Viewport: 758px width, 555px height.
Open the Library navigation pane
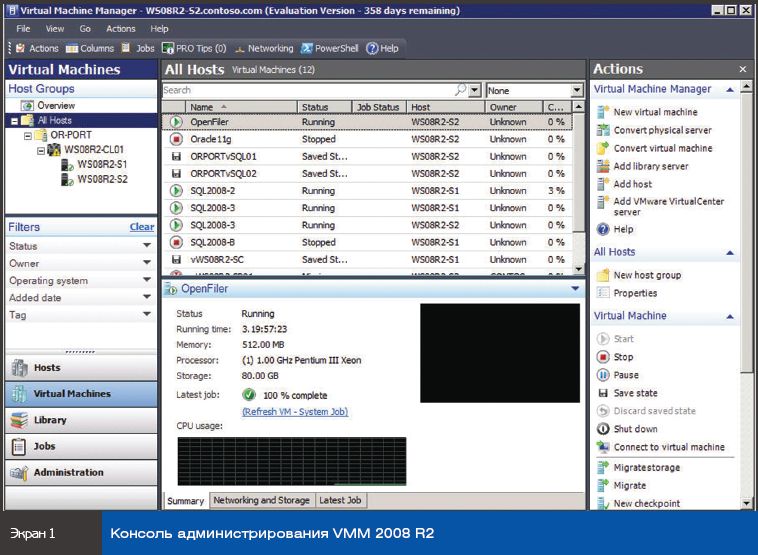[x=50, y=420]
